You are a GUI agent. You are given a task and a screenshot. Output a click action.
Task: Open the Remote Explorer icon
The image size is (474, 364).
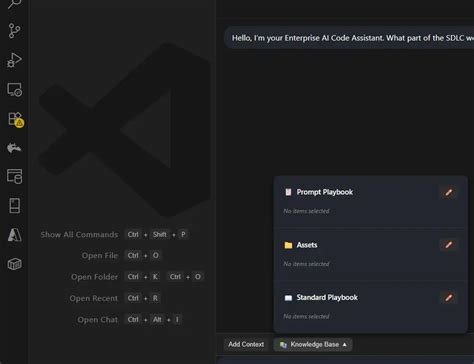(15, 90)
